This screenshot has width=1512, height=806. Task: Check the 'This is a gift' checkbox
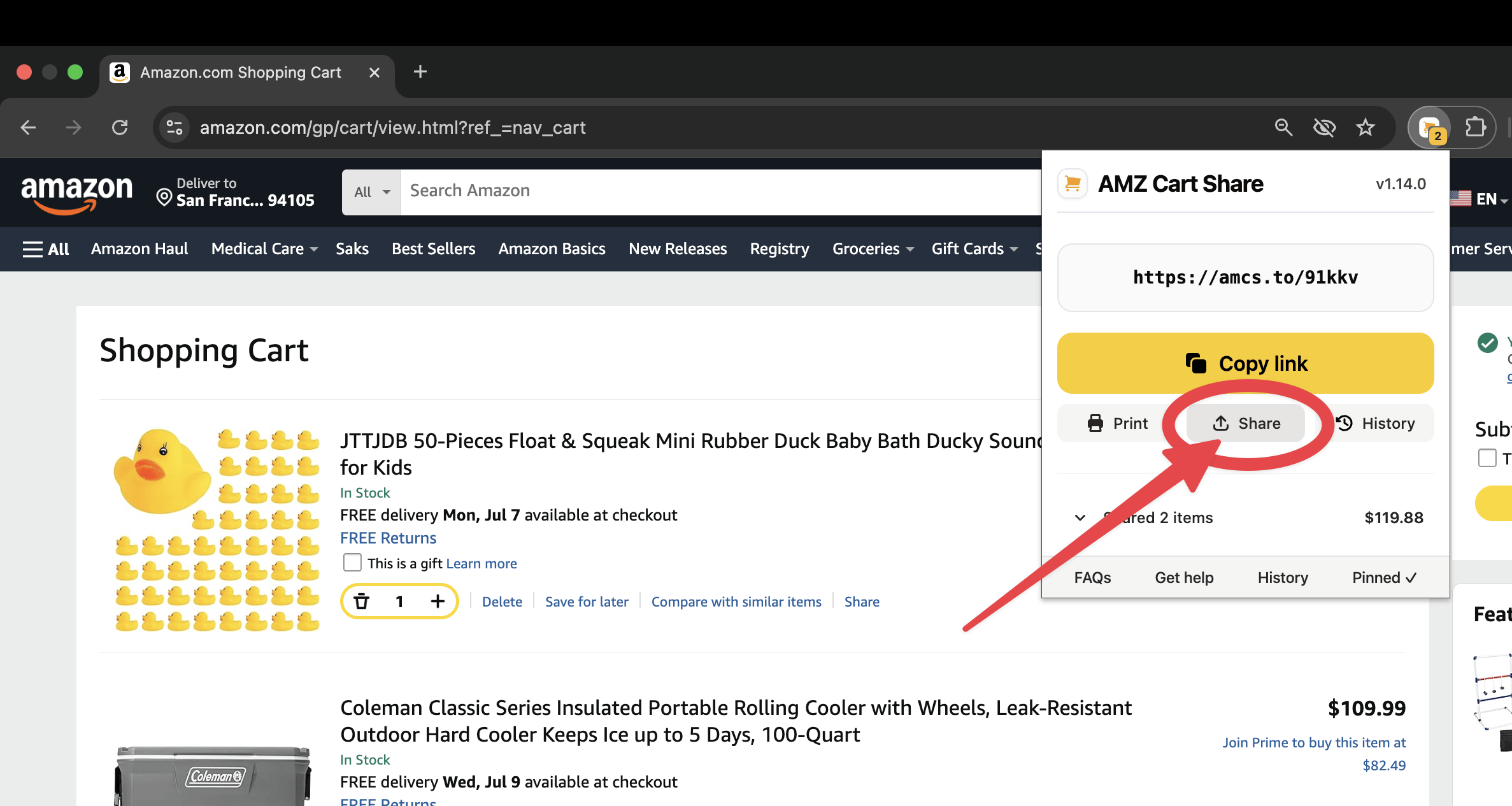point(352,562)
